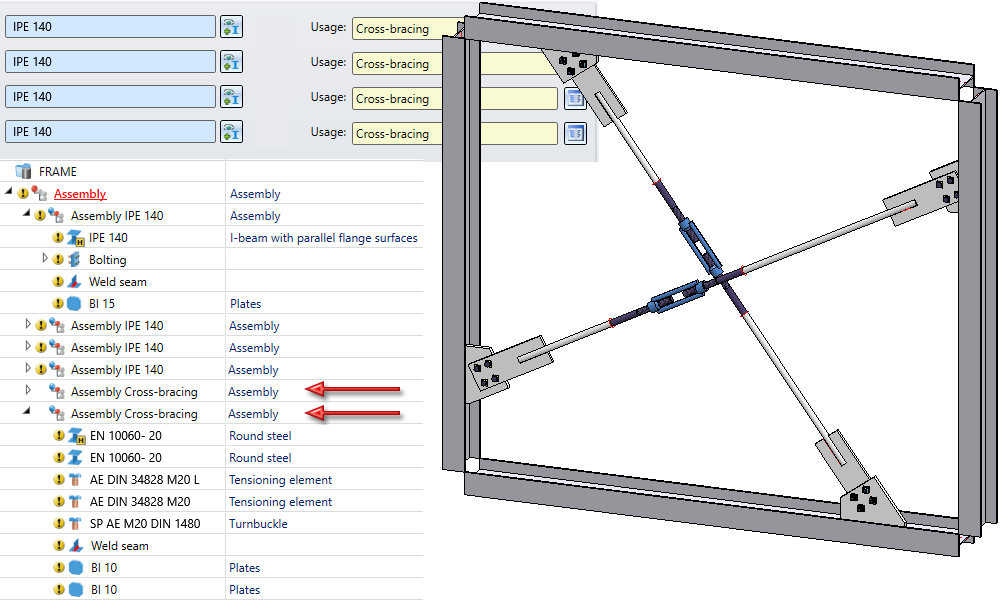Select the red Assembly link in tree
The height and width of the screenshot is (600, 1000).
(x=80, y=194)
